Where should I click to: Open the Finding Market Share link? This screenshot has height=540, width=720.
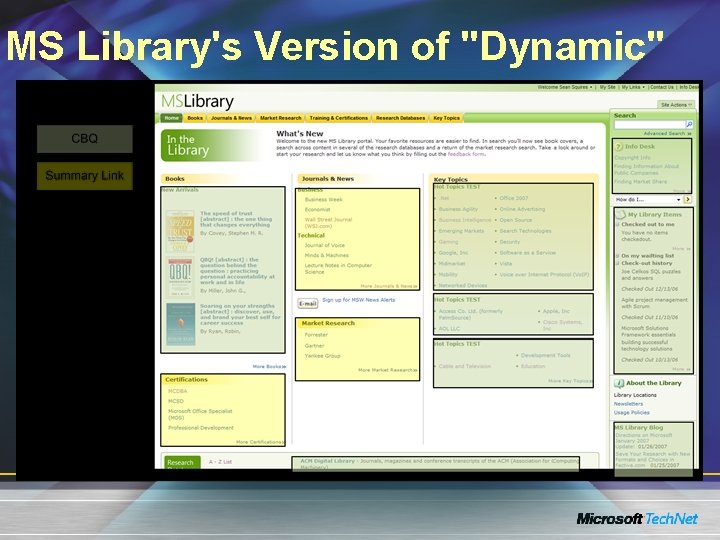tap(640, 182)
